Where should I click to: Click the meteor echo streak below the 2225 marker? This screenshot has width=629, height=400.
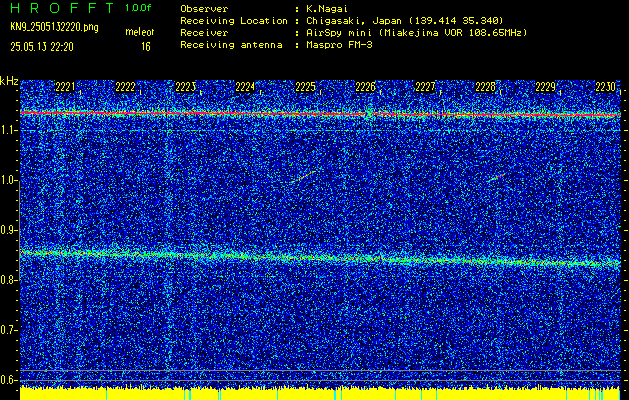(304, 177)
